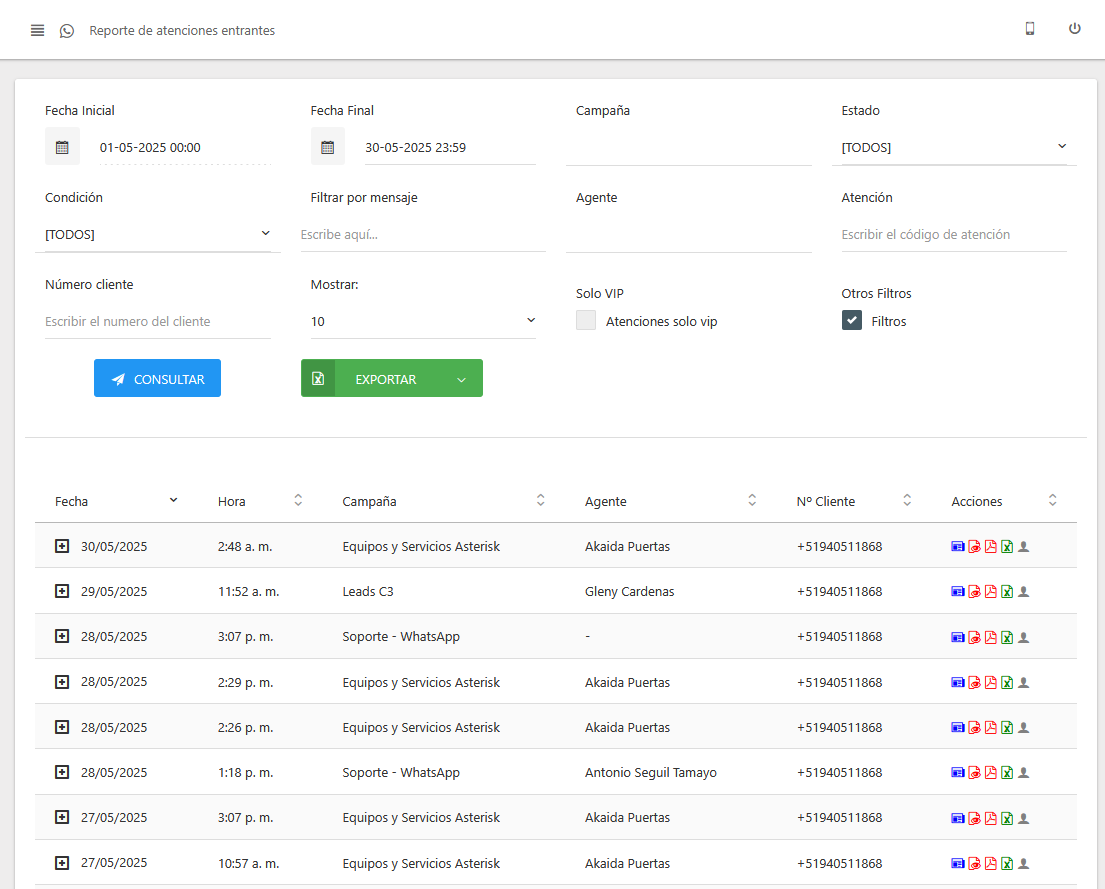This screenshot has width=1105, height=889.
Task: Open the hamburger navigation menu
Action: click(37, 30)
